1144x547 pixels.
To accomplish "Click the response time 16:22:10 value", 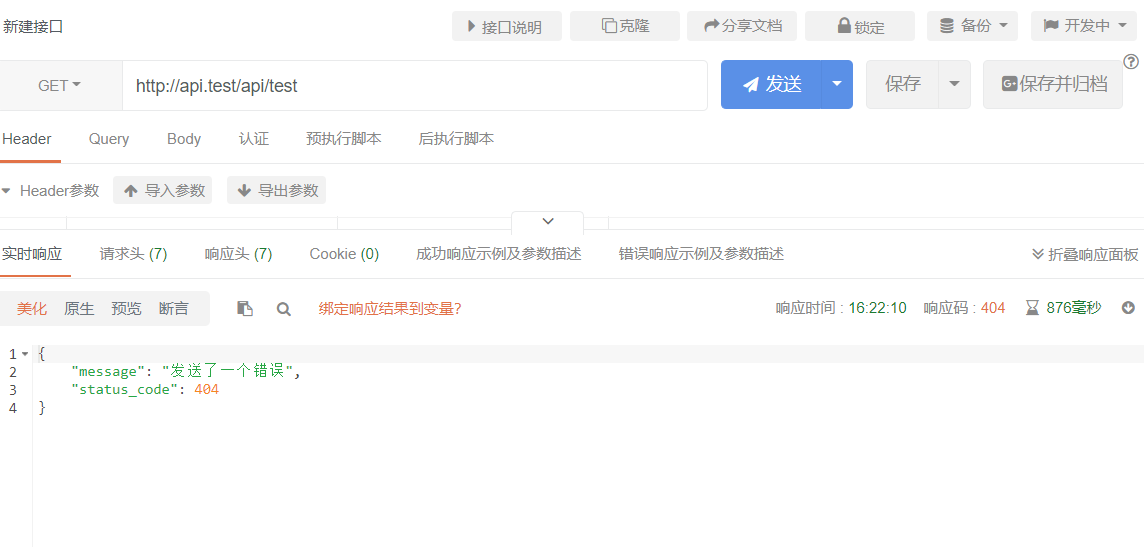I will coord(877,308).
